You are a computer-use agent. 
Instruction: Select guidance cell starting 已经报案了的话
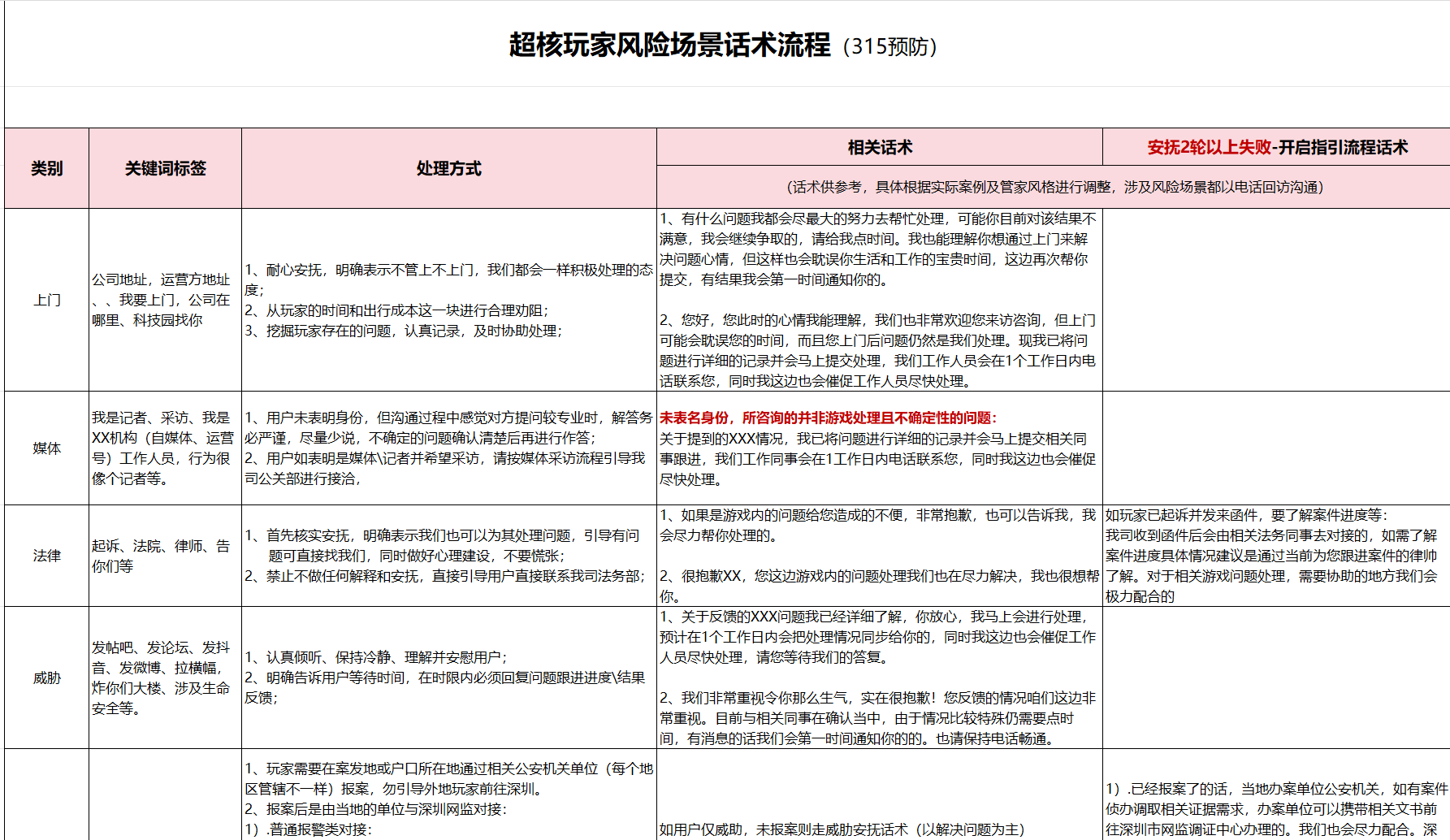tap(1276, 795)
